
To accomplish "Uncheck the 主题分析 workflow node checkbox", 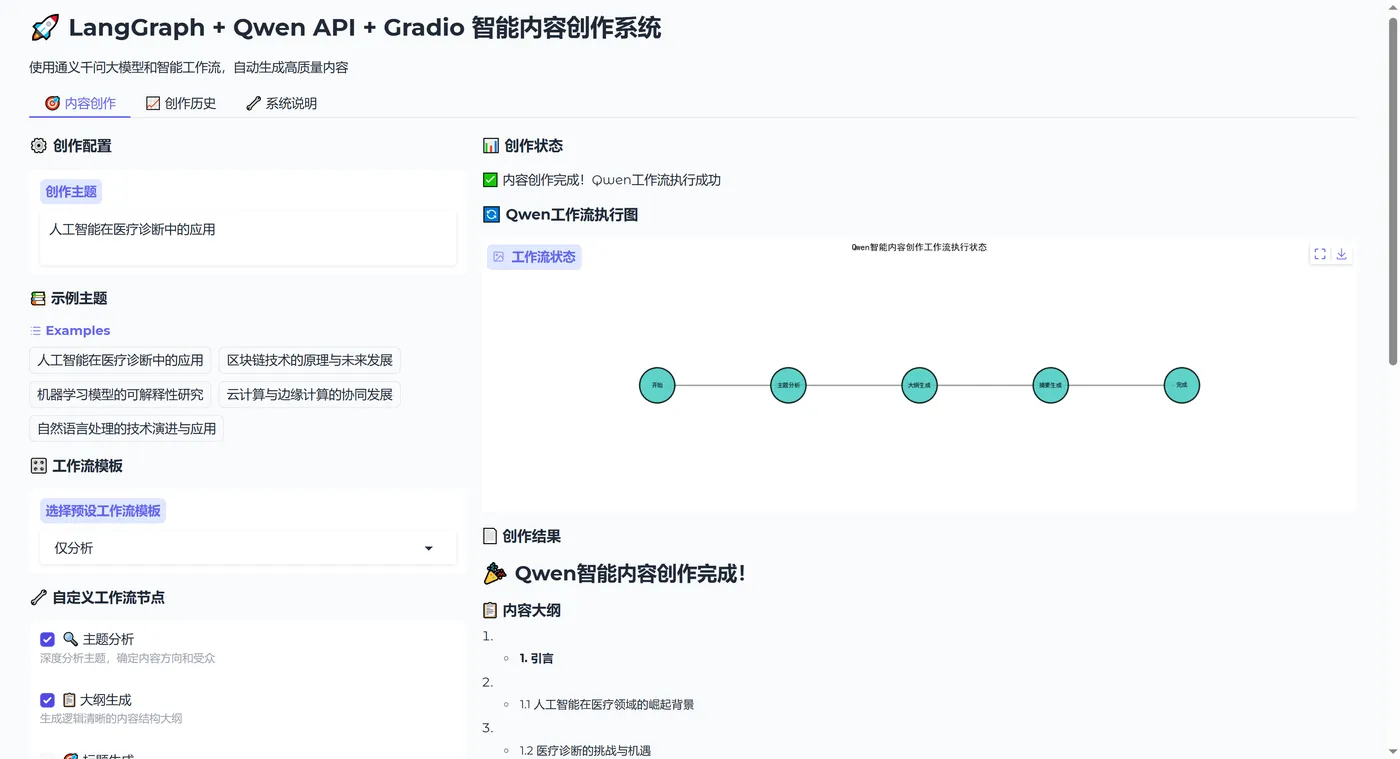I will [x=47, y=639].
